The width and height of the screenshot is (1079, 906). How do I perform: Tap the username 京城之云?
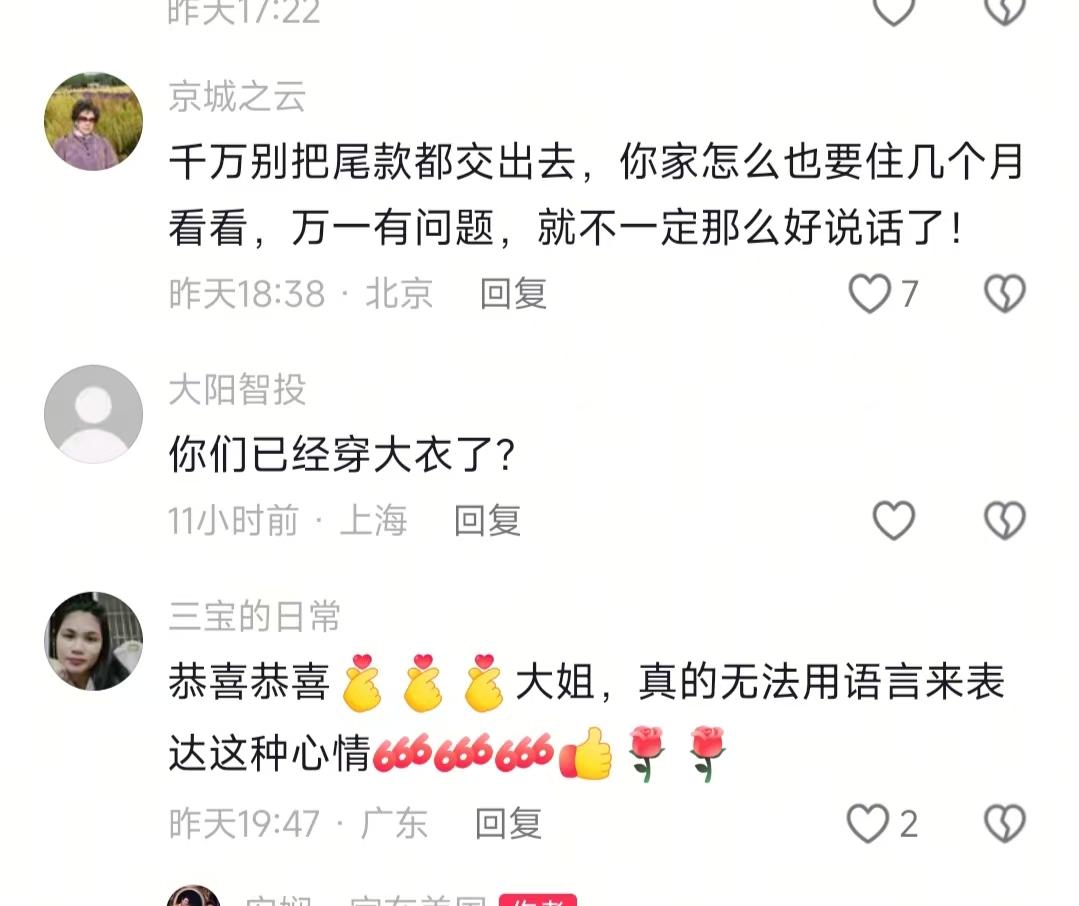click(x=237, y=96)
